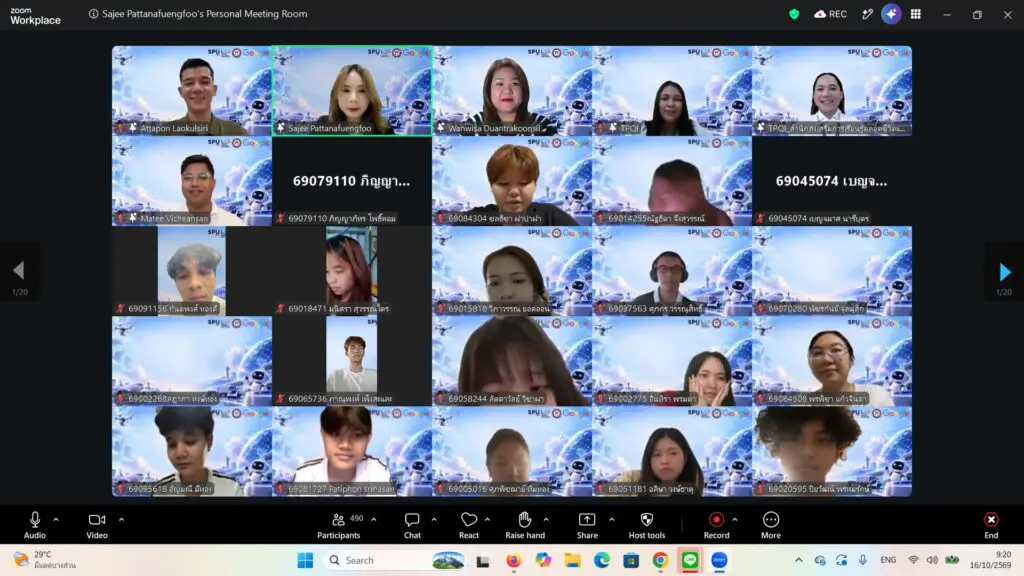Open File Explorer from the taskbar
The image size is (1024, 576).
[x=572, y=560]
